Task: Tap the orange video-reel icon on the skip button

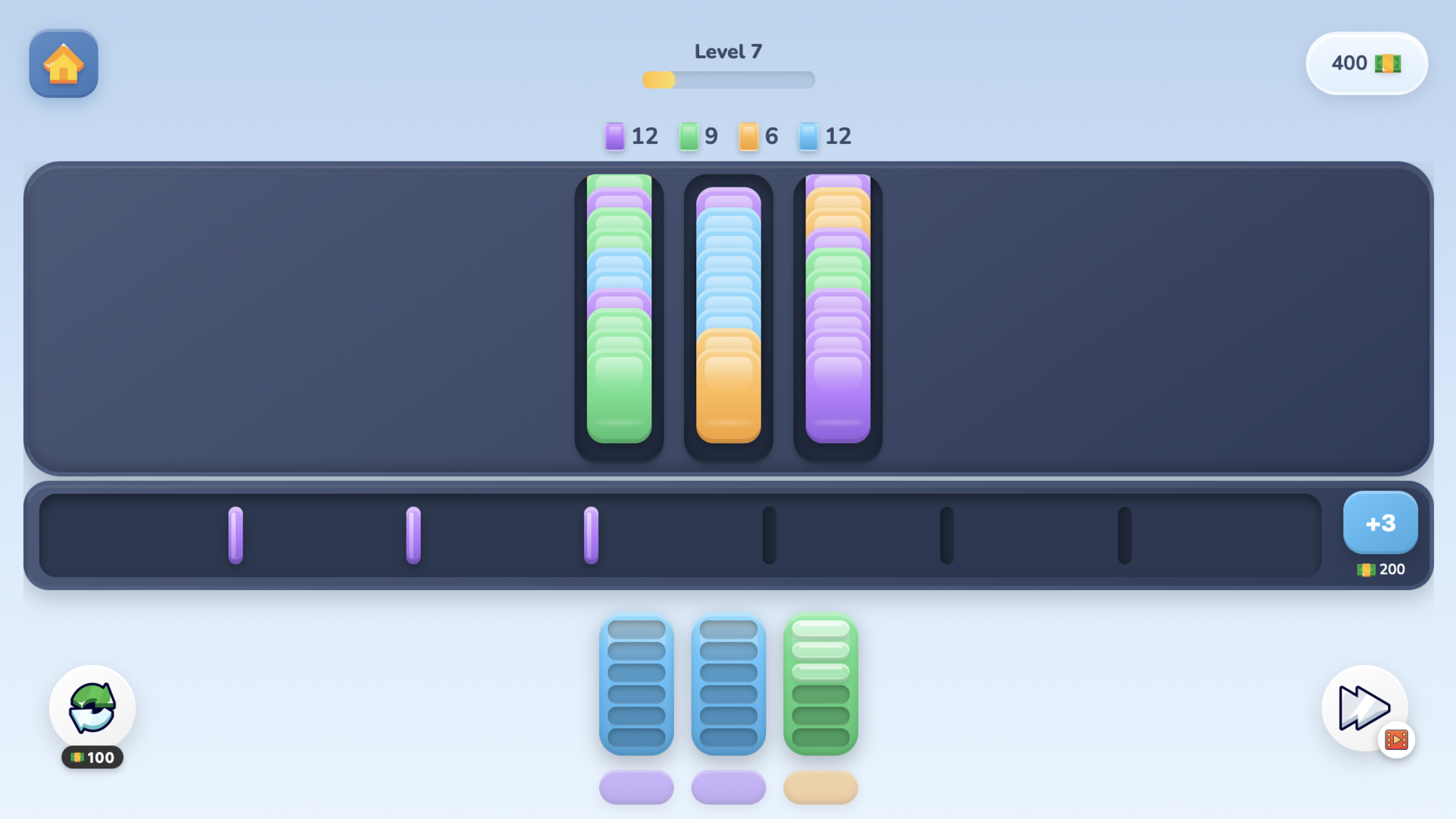Action: (x=1396, y=740)
